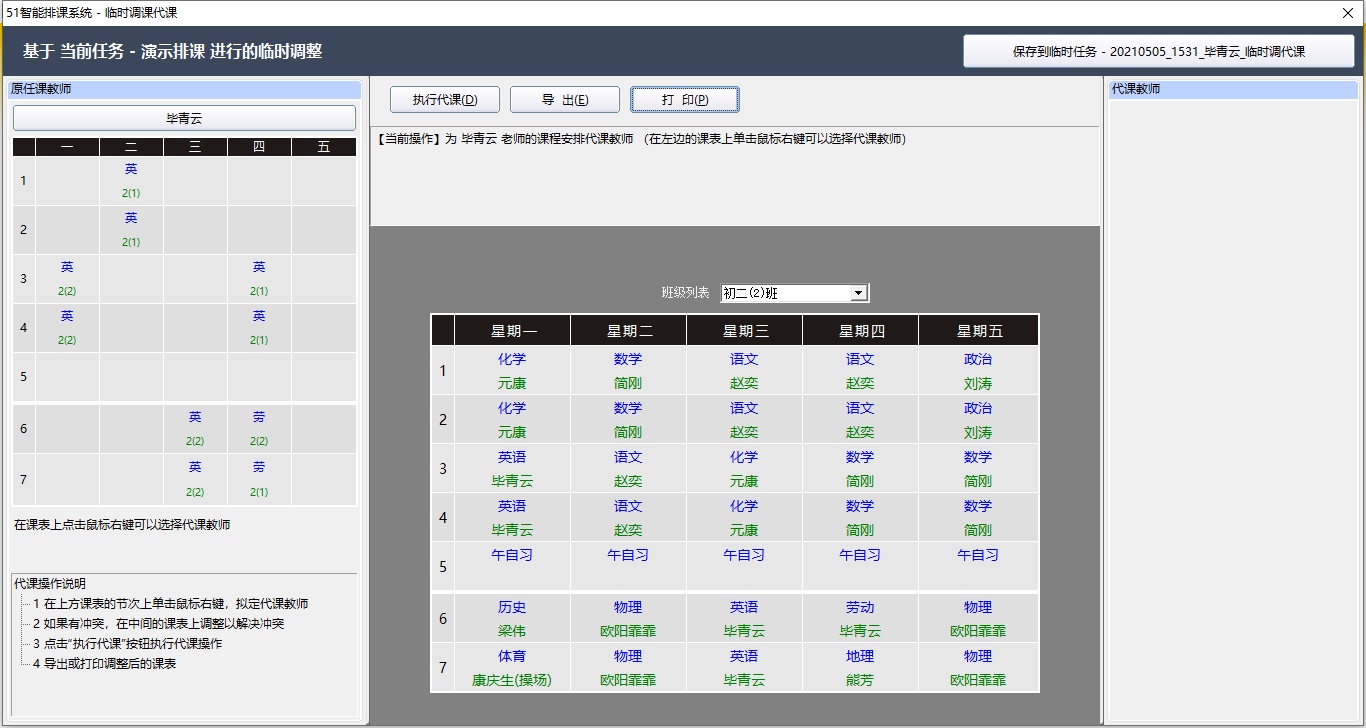Click the 毕青云 teacher name button
Image resolution: width=1366 pixels, height=728 pixels.
184,118
